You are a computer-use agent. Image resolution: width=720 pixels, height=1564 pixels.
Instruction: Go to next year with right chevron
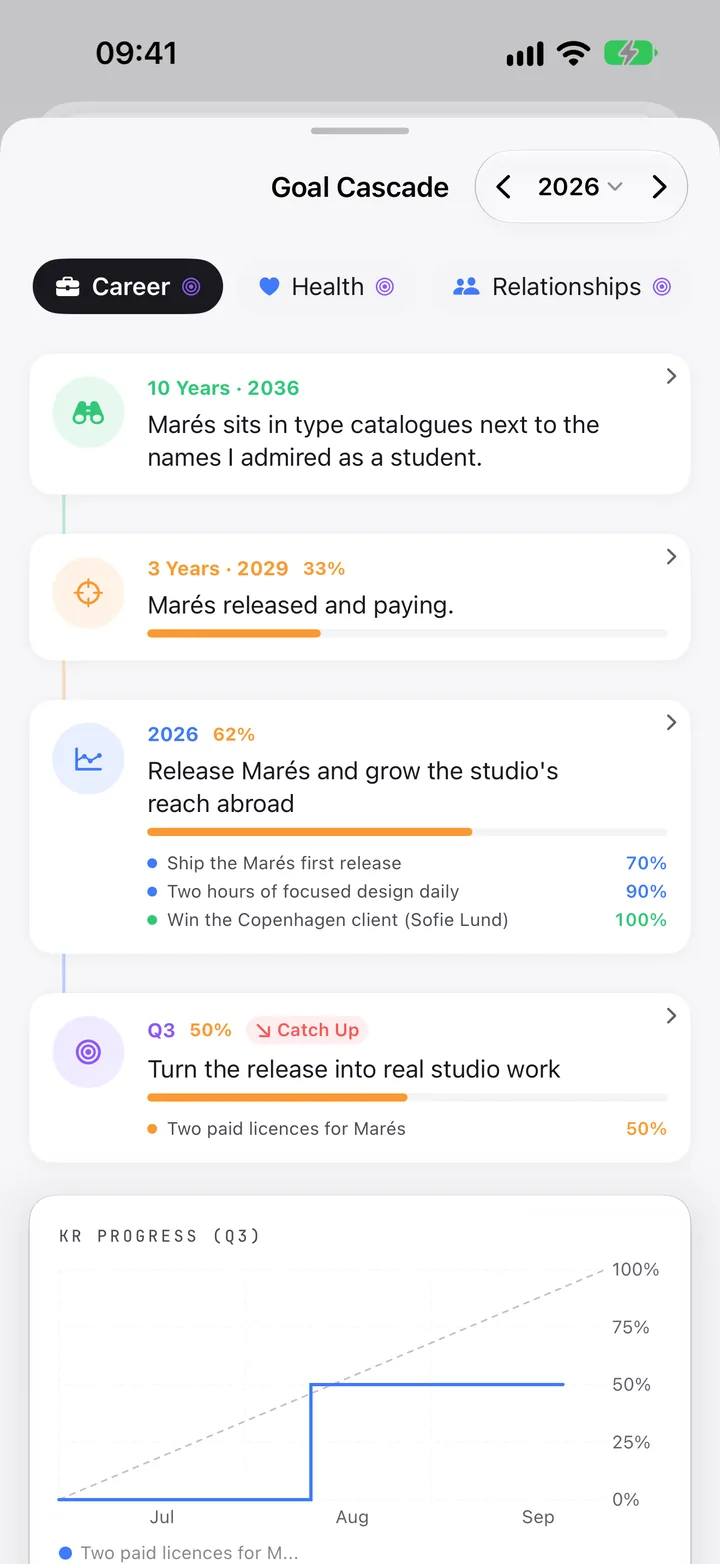659,187
